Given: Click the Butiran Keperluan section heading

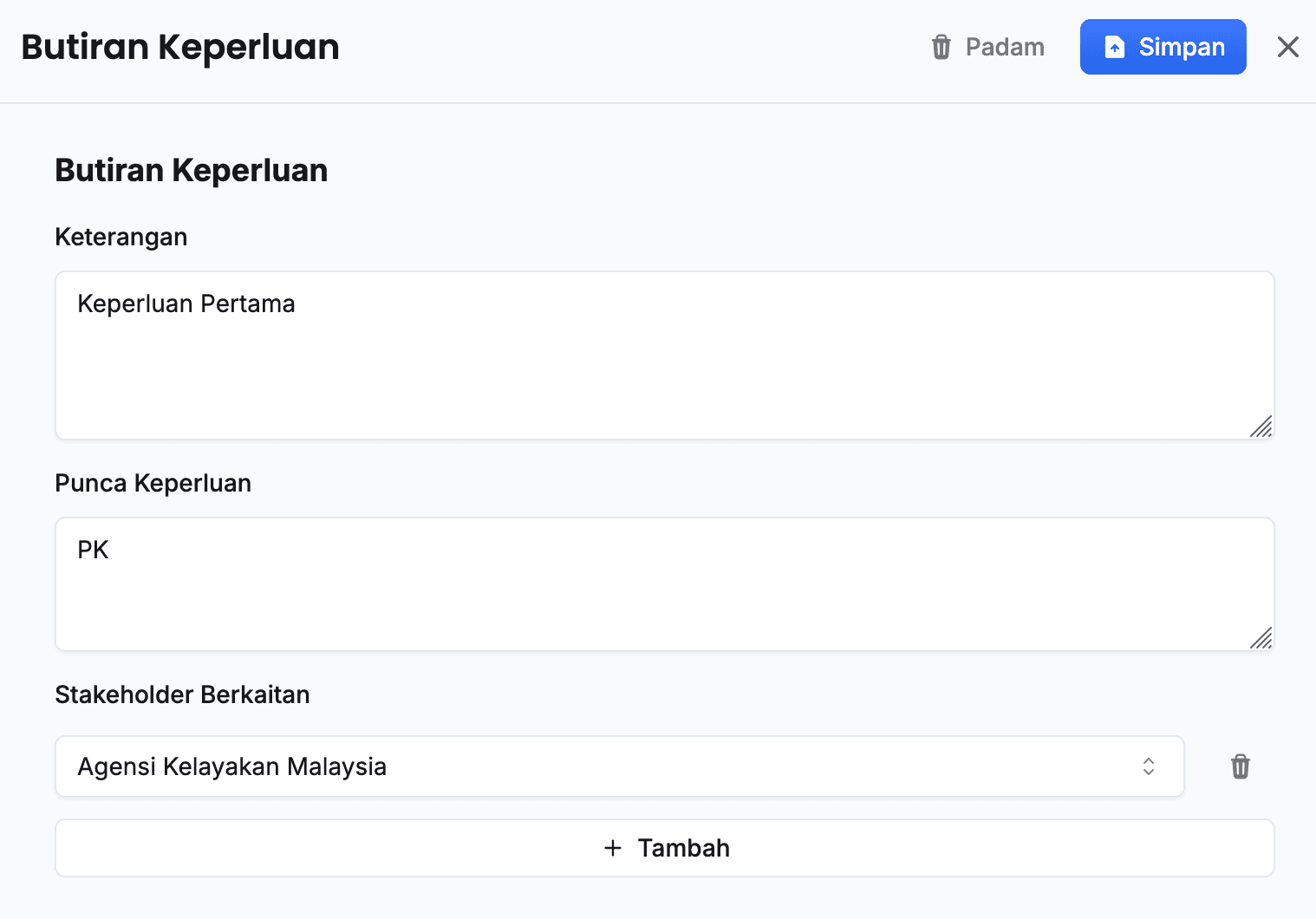Looking at the screenshot, I should 192,171.
